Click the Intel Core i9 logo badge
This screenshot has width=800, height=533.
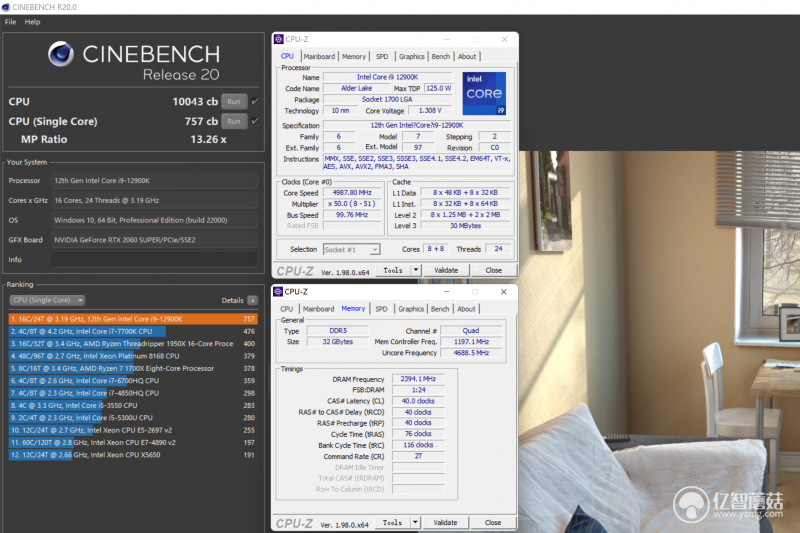(484, 93)
